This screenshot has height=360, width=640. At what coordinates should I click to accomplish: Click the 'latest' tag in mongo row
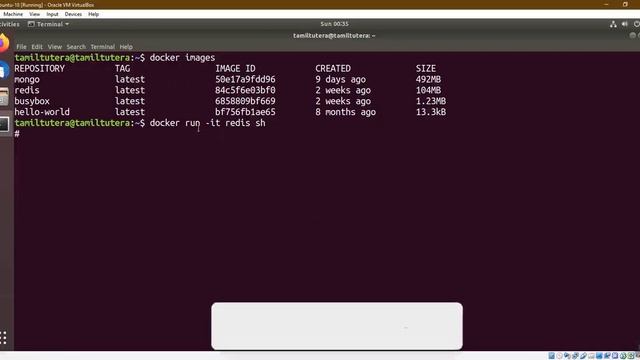coord(130,80)
